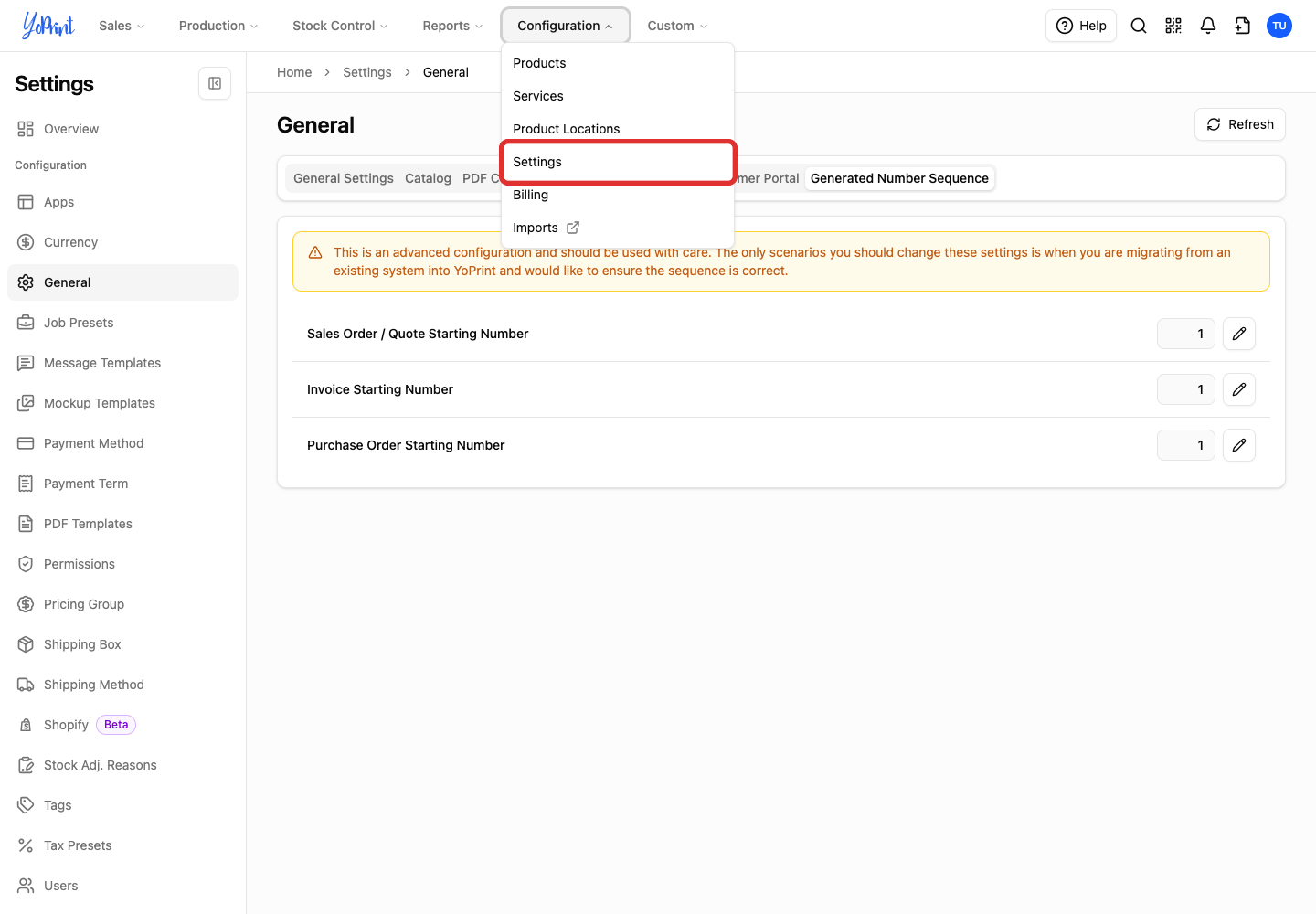Edit the Invoice Starting Number
Image resolution: width=1316 pixels, height=914 pixels.
(1239, 389)
